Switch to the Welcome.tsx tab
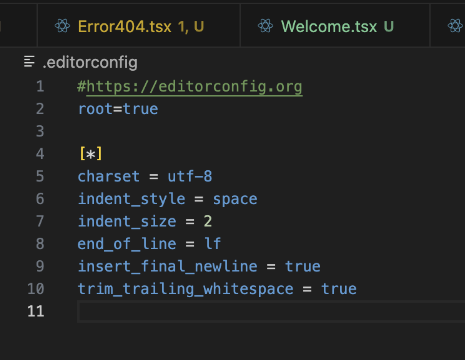Viewport: 465px width, 360px height. tap(335, 26)
